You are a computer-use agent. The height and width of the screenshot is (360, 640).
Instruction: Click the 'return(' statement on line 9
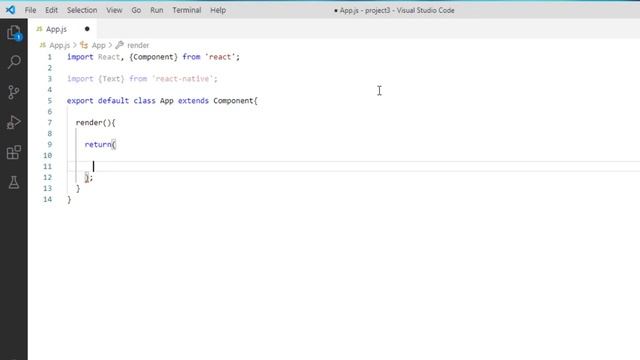tap(100, 144)
